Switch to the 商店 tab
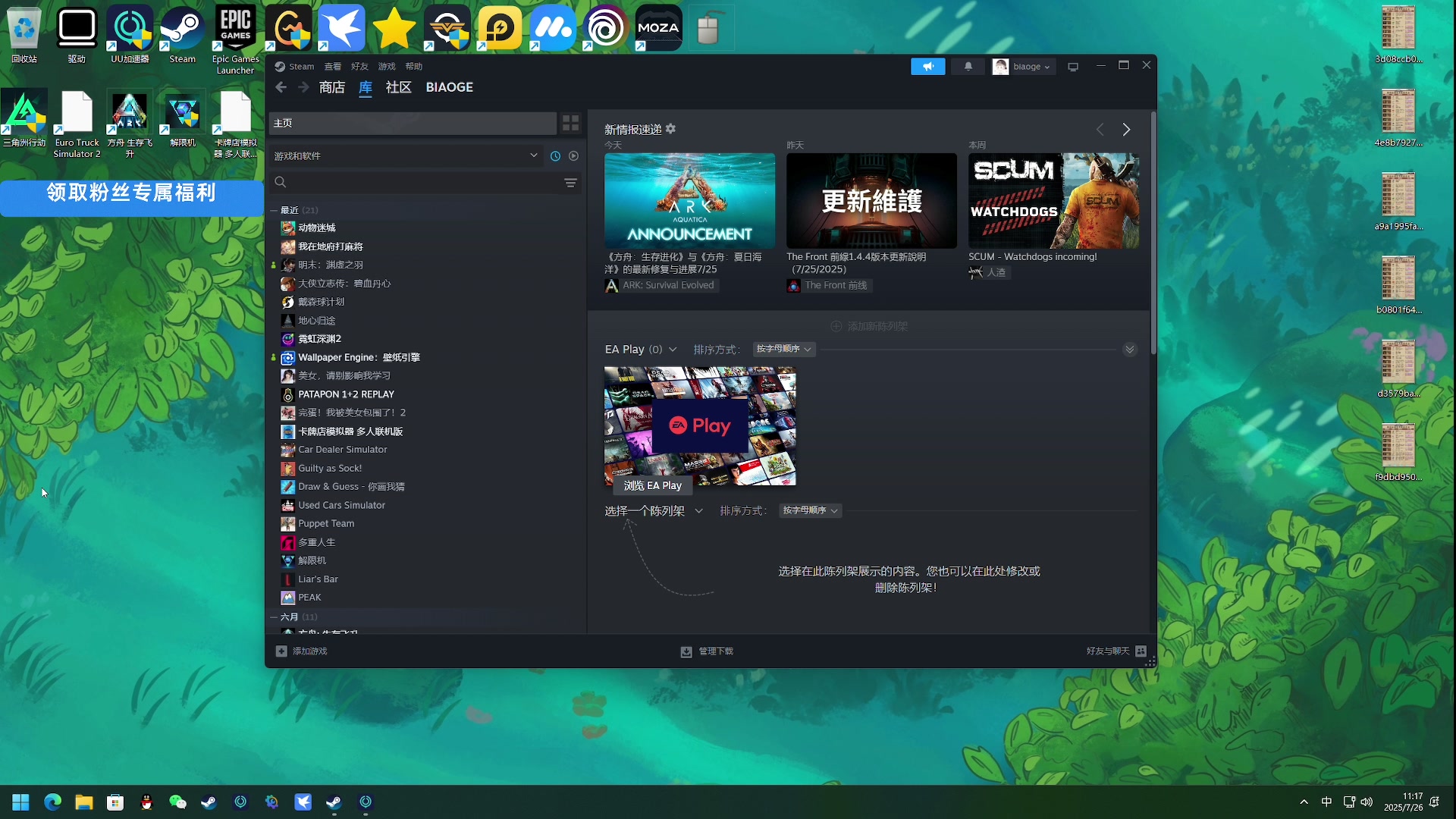This screenshot has width=1456, height=819. [x=332, y=87]
